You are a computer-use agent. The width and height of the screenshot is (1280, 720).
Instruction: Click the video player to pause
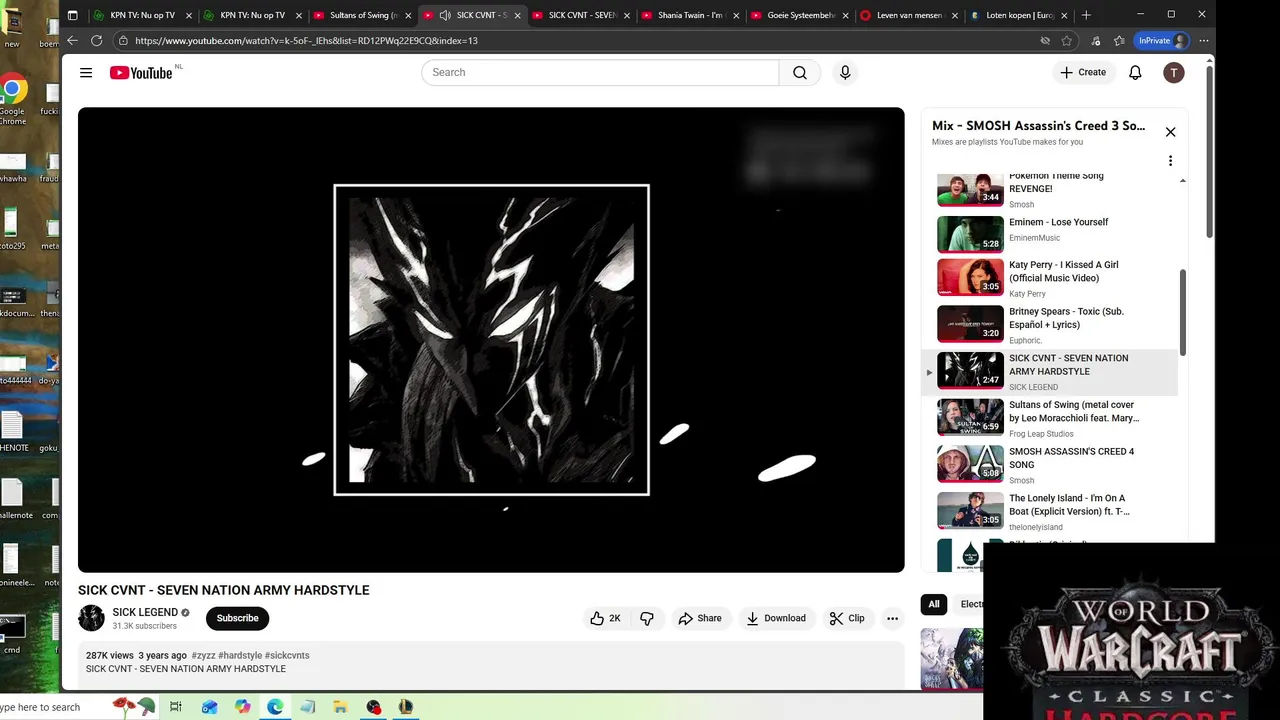491,340
